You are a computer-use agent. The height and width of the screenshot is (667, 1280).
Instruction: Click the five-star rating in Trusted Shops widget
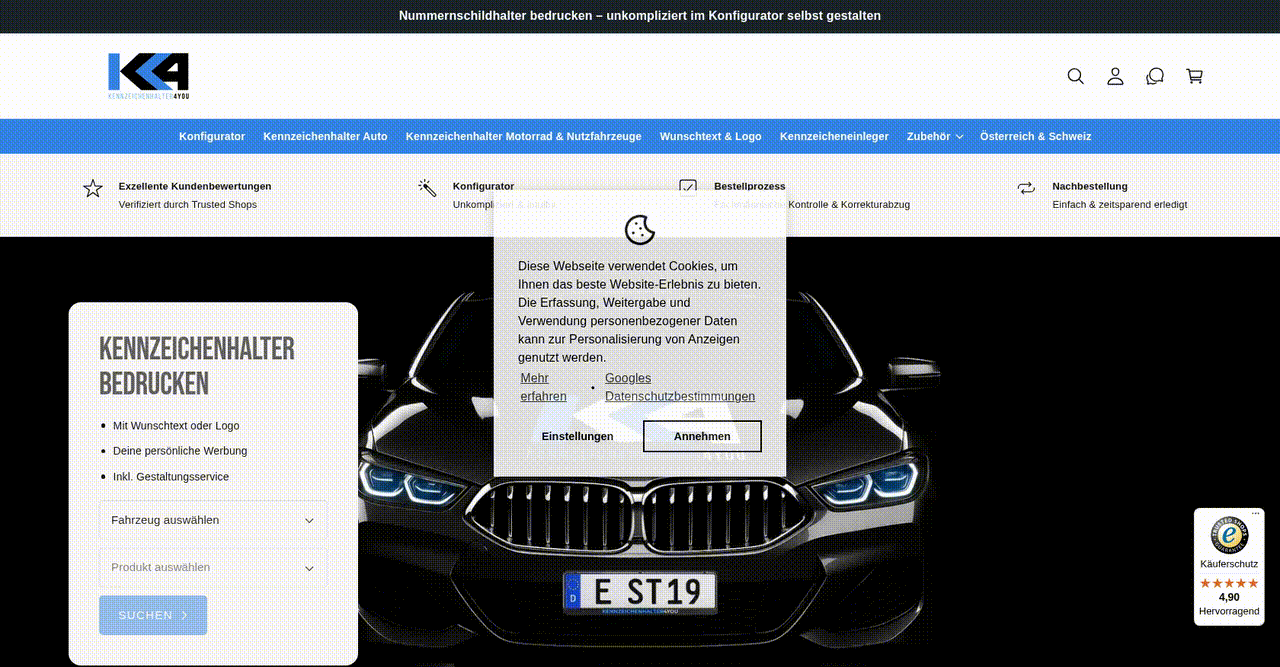point(1229,583)
